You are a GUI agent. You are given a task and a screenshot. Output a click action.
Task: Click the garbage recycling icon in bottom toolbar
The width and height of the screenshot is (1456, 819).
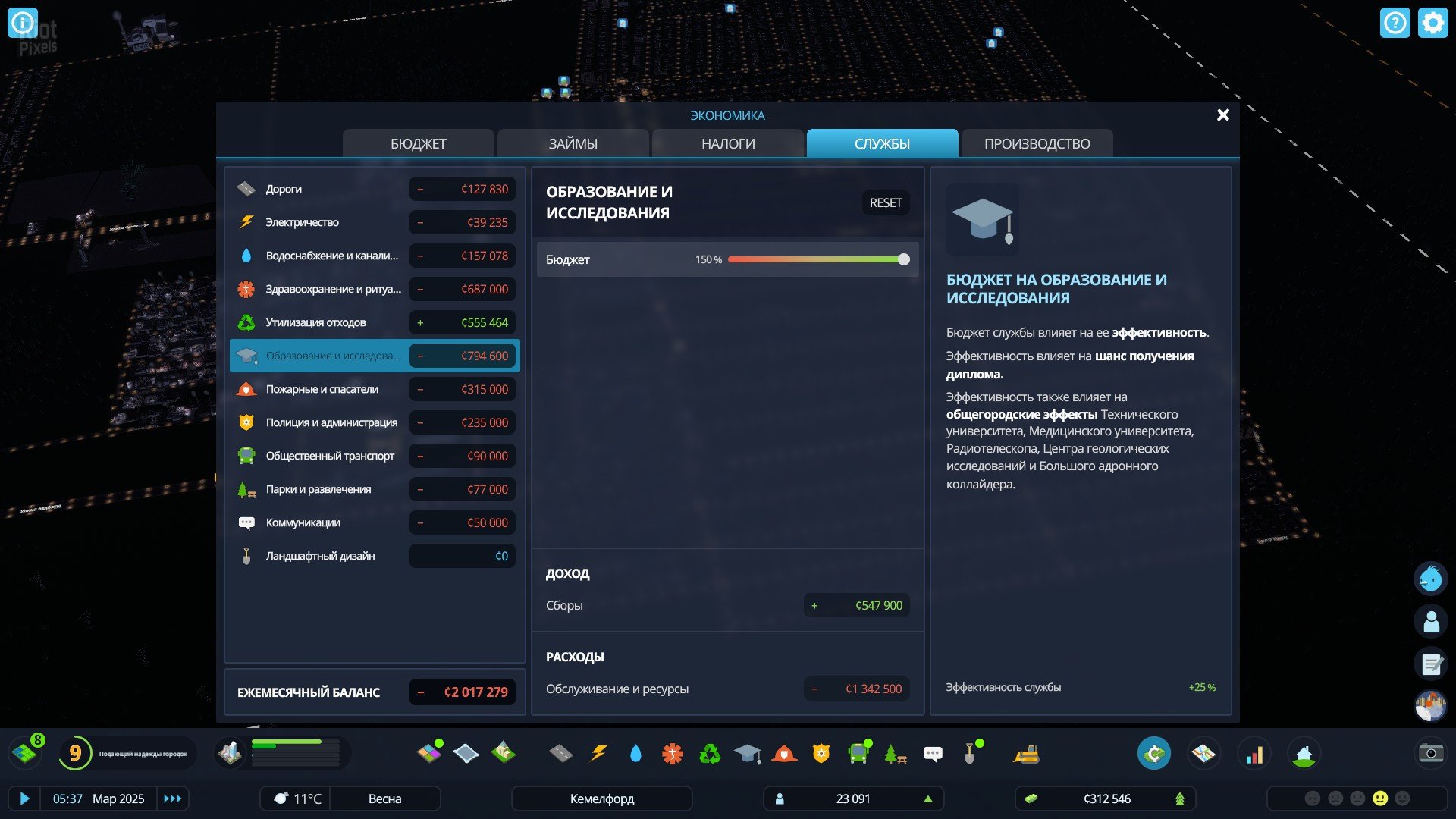point(710,754)
